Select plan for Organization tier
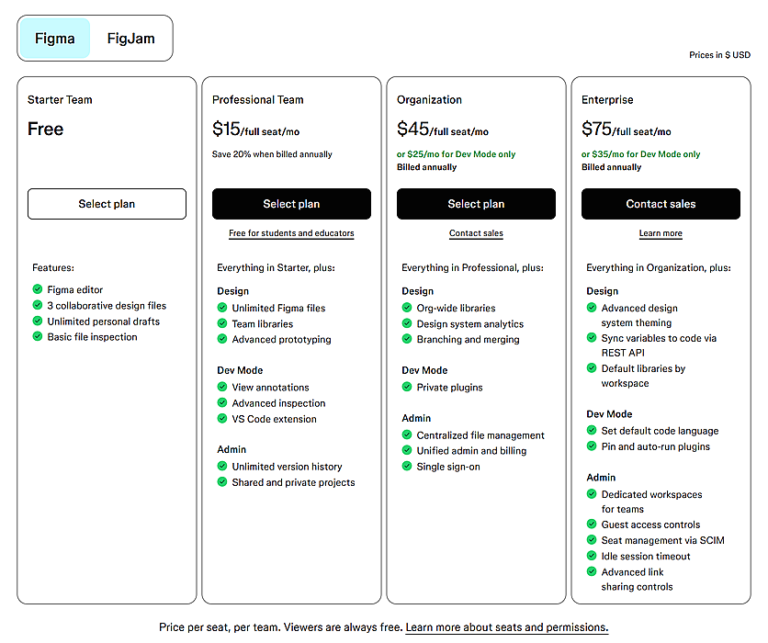Screen dimensions: 768x643 point(476,204)
